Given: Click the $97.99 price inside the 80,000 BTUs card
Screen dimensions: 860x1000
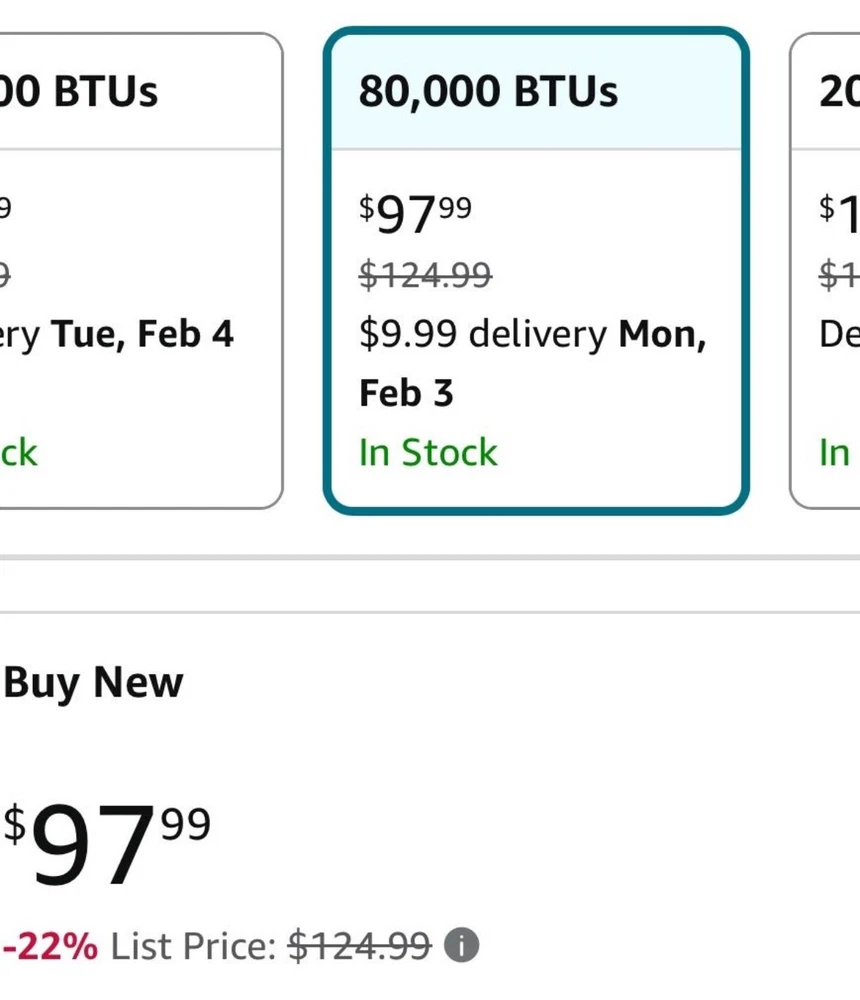Looking at the screenshot, I should tap(415, 213).
